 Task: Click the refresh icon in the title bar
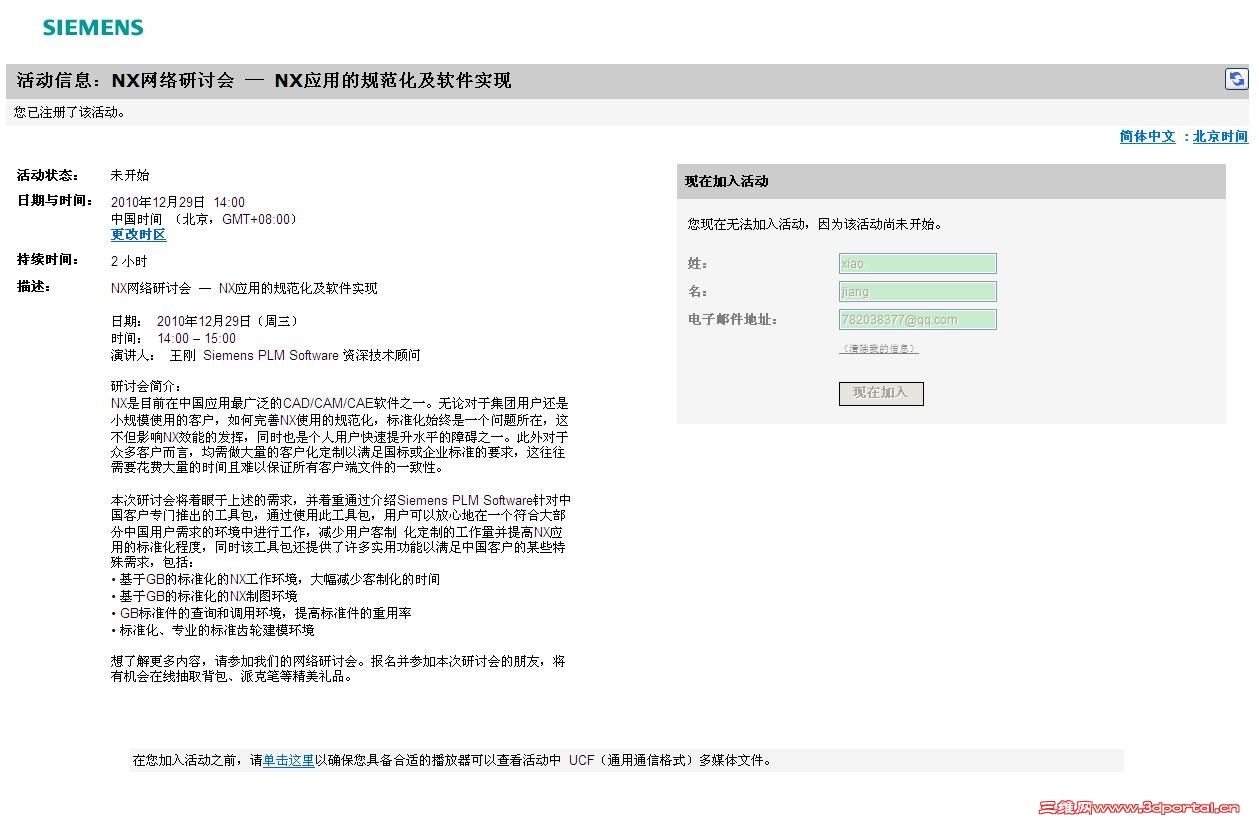pos(1236,79)
